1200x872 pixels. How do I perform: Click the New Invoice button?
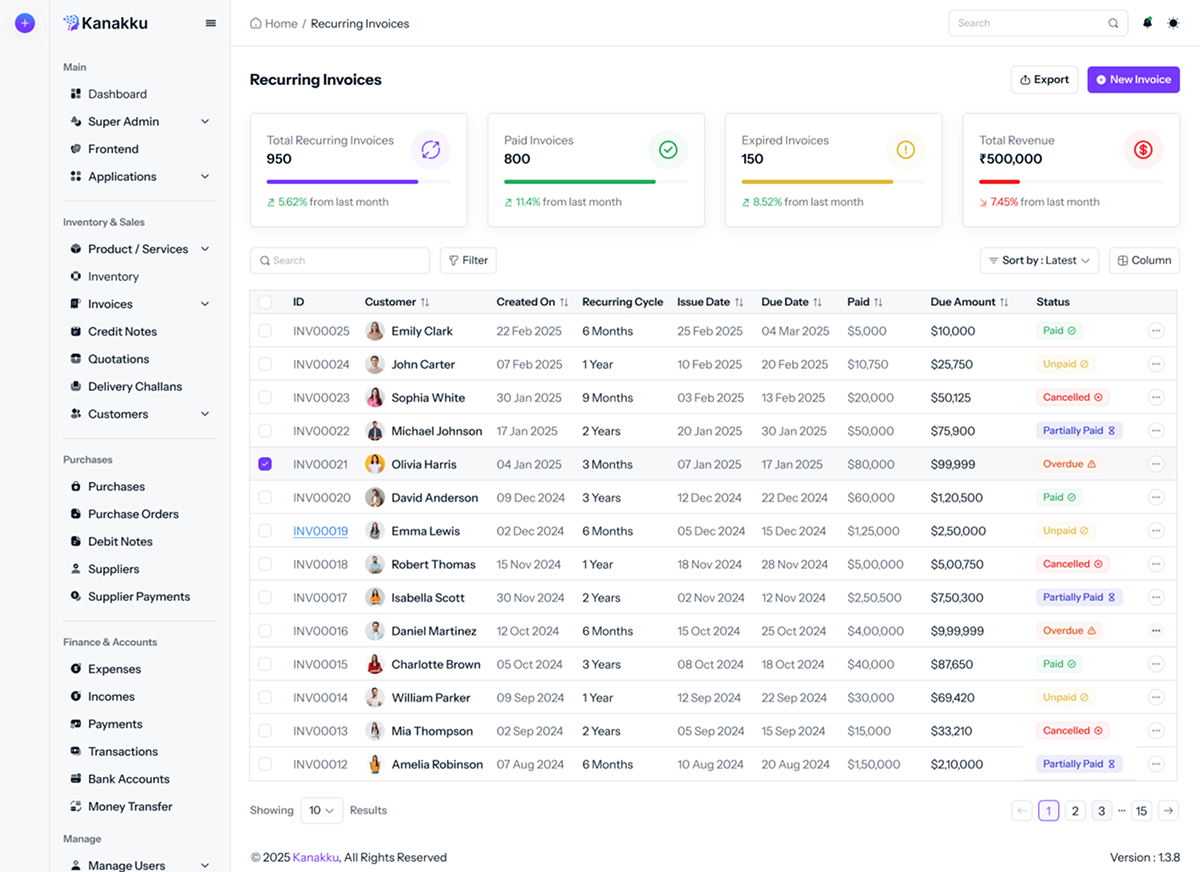pyautogui.click(x=1133, y=79)
